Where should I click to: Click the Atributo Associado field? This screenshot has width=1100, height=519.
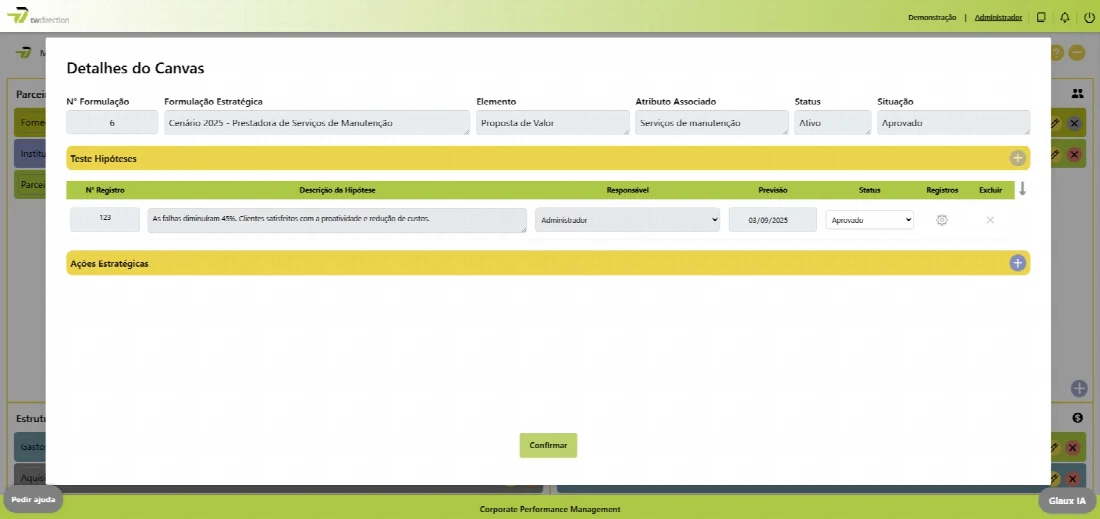pos(711,123)
